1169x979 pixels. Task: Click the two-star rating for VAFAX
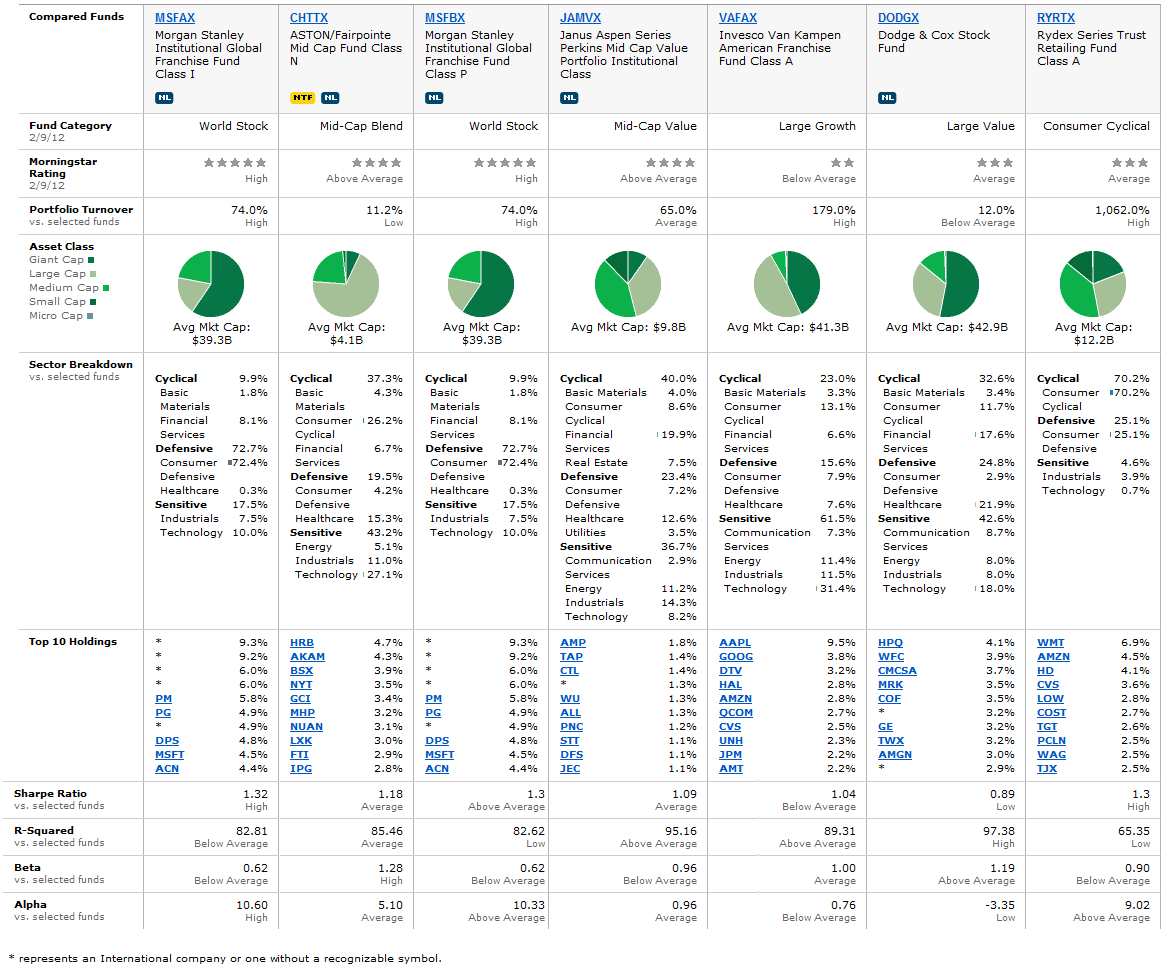point(842,163)
